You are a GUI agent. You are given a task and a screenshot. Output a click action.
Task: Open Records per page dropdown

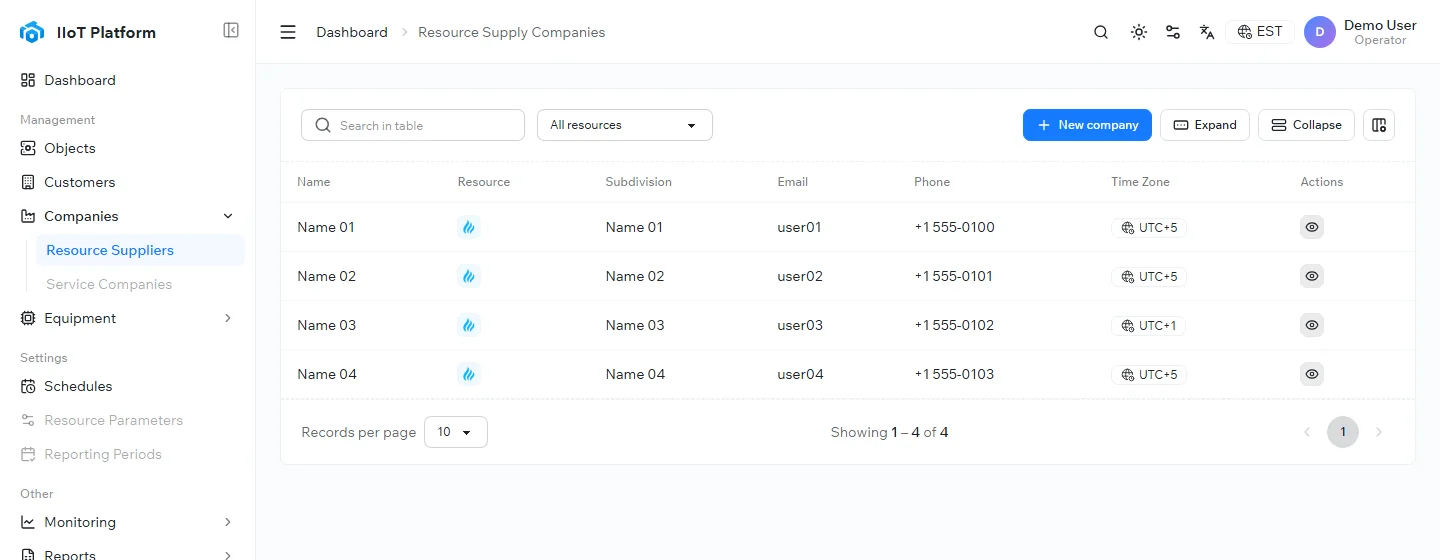point(456,432)
